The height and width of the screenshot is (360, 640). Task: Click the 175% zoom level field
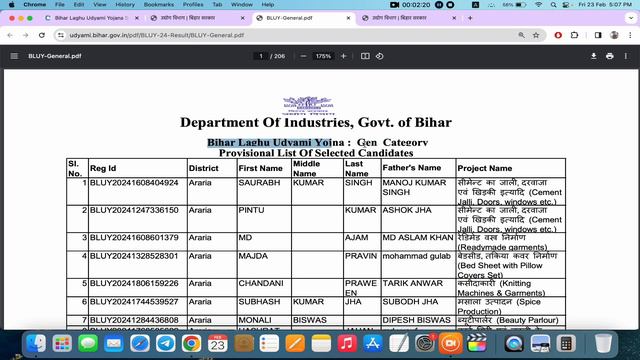[323, 56]
